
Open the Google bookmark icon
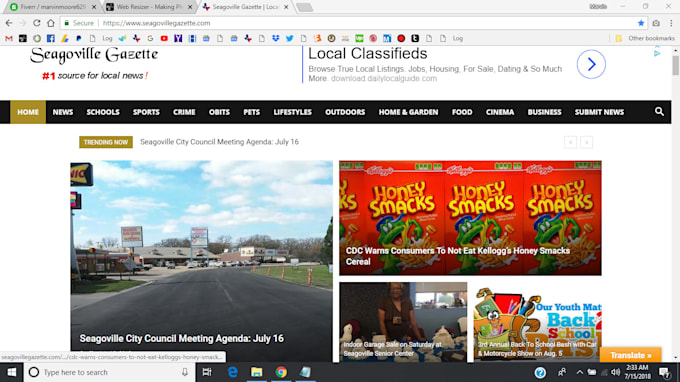click(150, 39)
